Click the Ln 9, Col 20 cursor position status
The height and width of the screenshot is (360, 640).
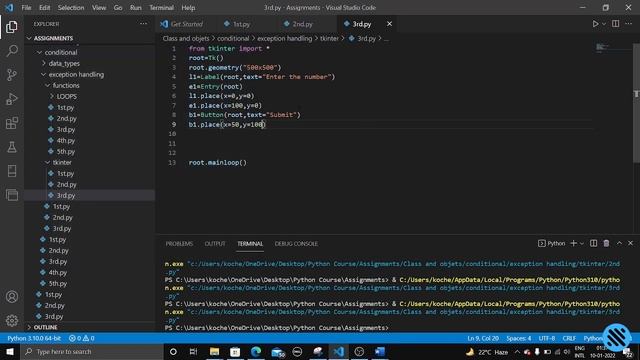(483, 338)
